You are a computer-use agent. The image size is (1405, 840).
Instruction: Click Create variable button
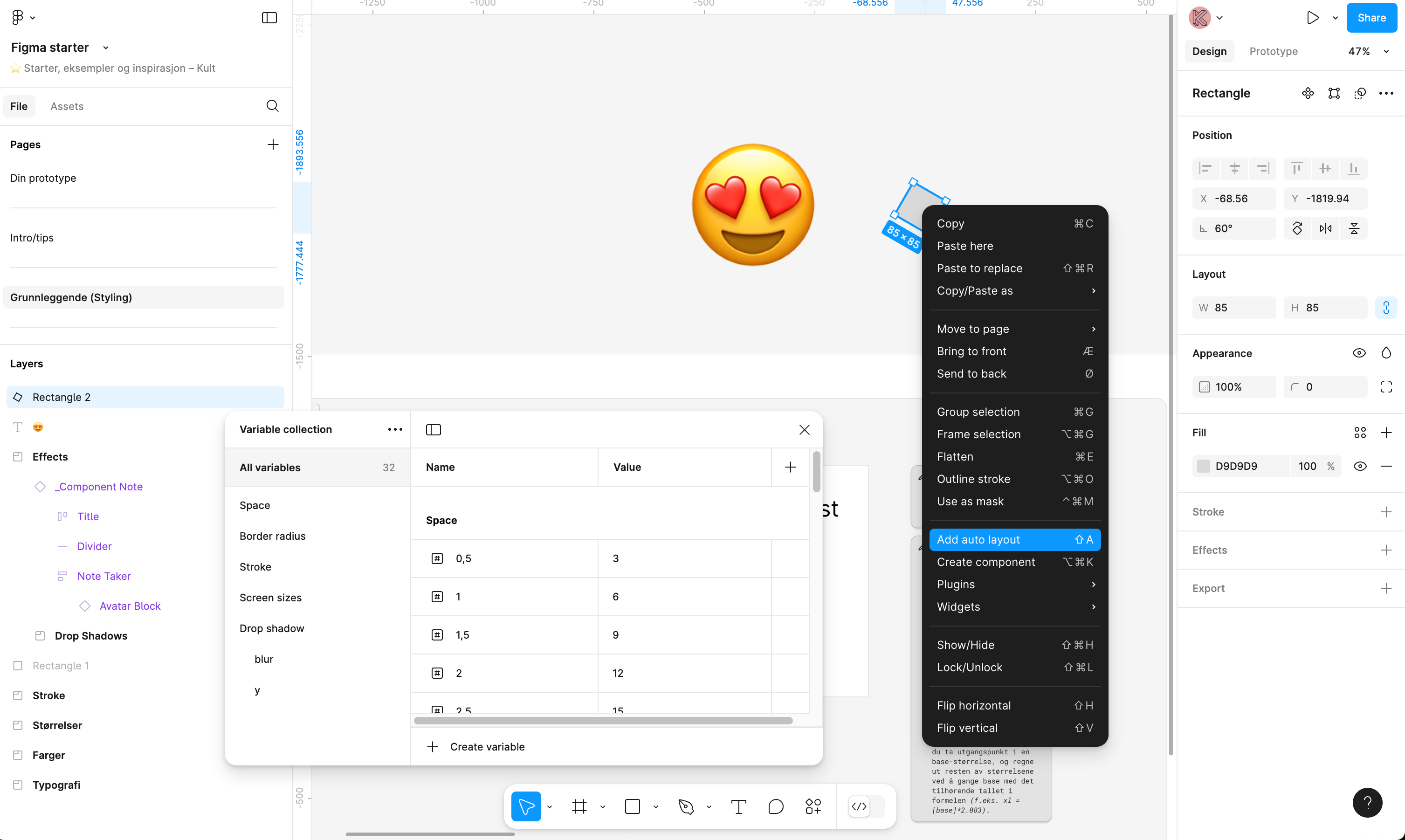point(476,747)
